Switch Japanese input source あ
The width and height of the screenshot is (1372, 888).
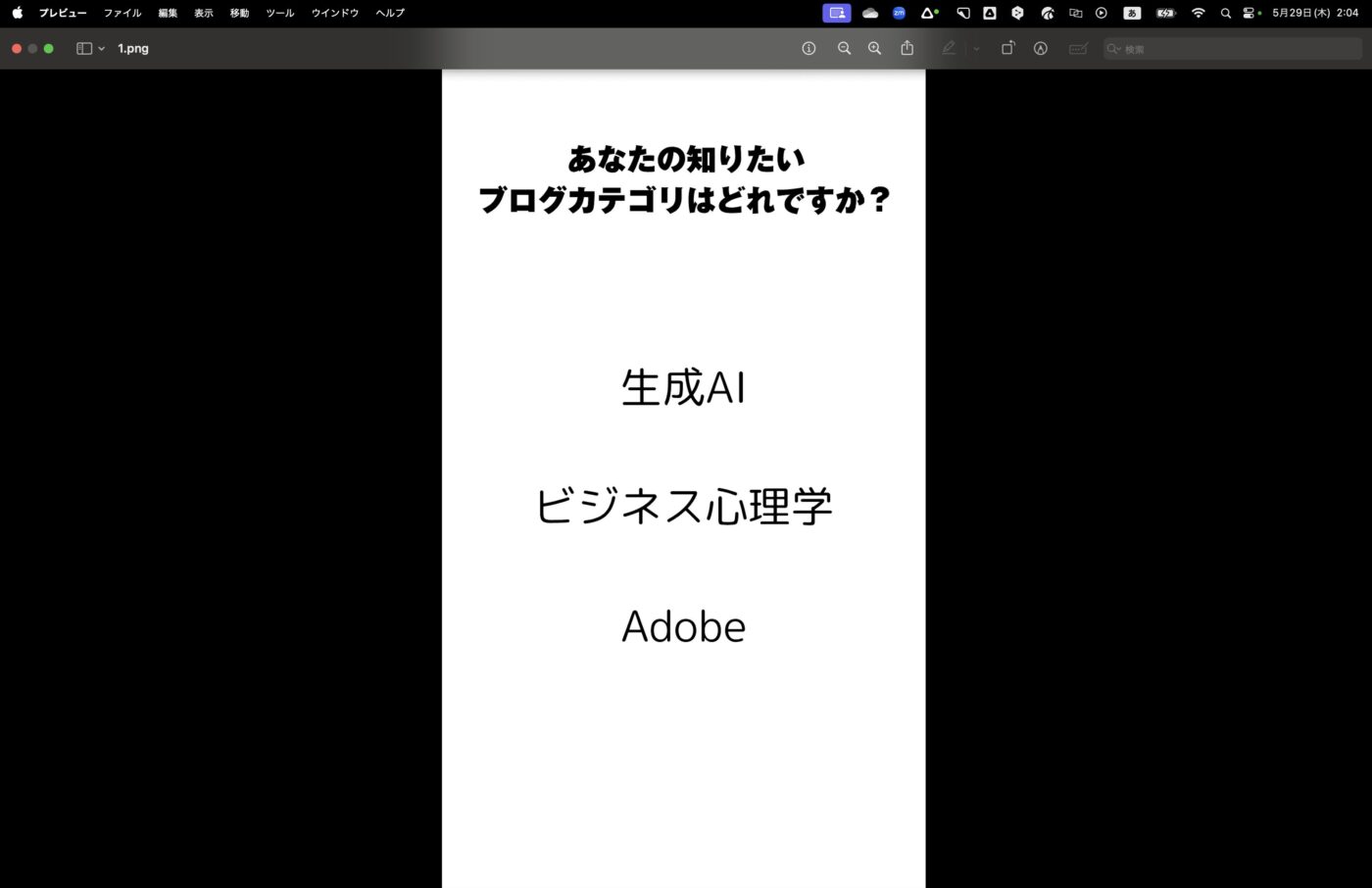click(1132, 13)
